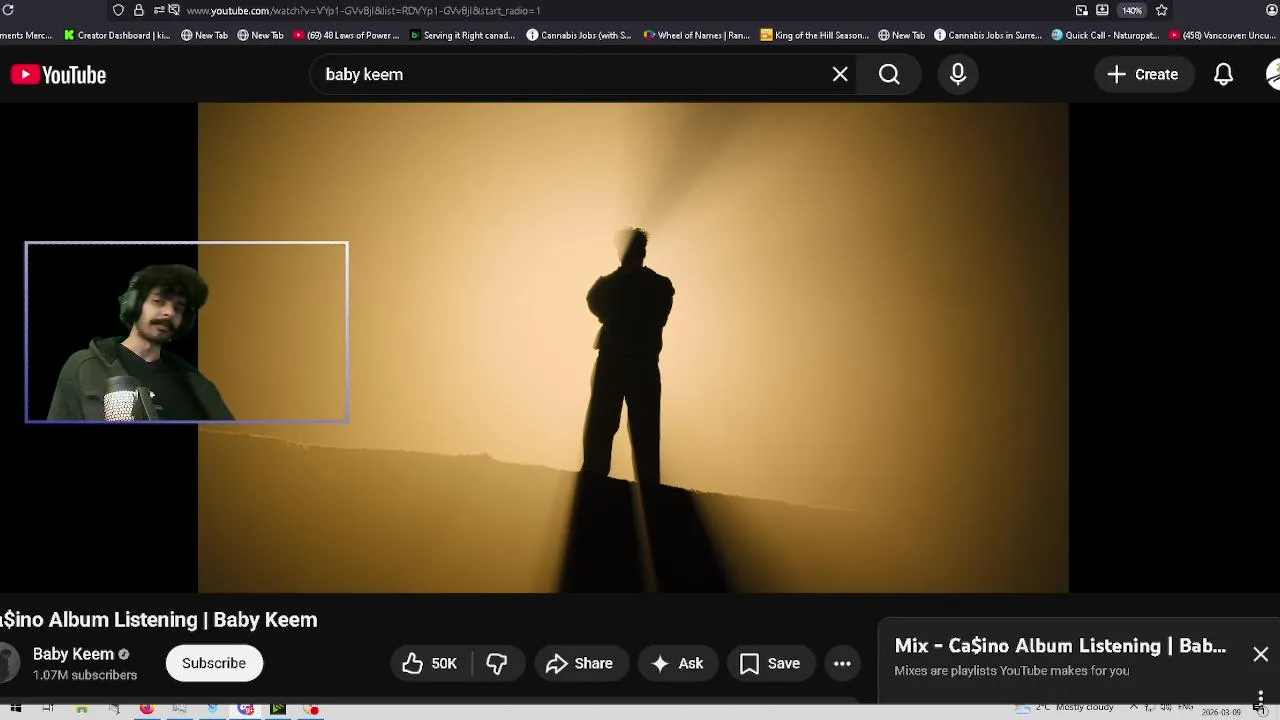Image resolution: width=1280 pixels, height=720 pixels.
Task: Open the 'Serving it Right' bookmark
Action: (x=462, y=35)
